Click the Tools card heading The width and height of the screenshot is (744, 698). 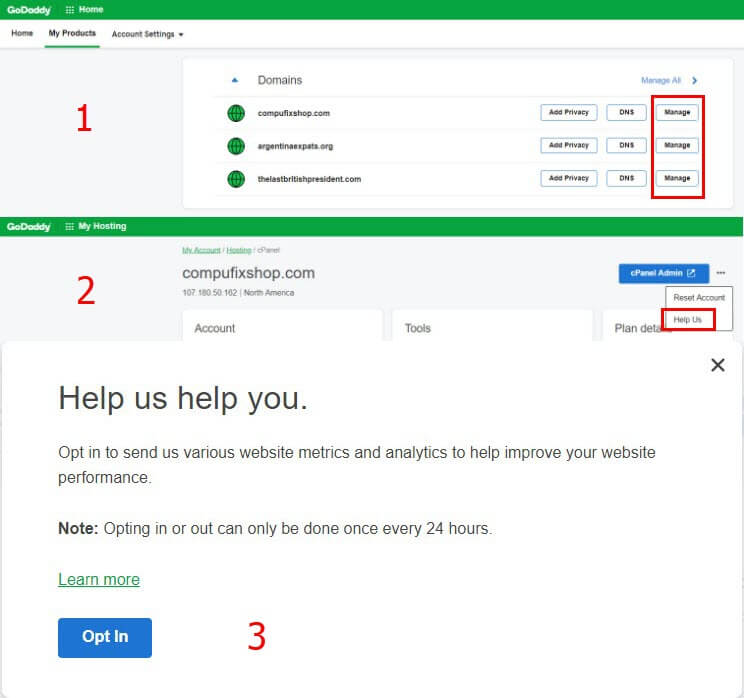(418, 328)
